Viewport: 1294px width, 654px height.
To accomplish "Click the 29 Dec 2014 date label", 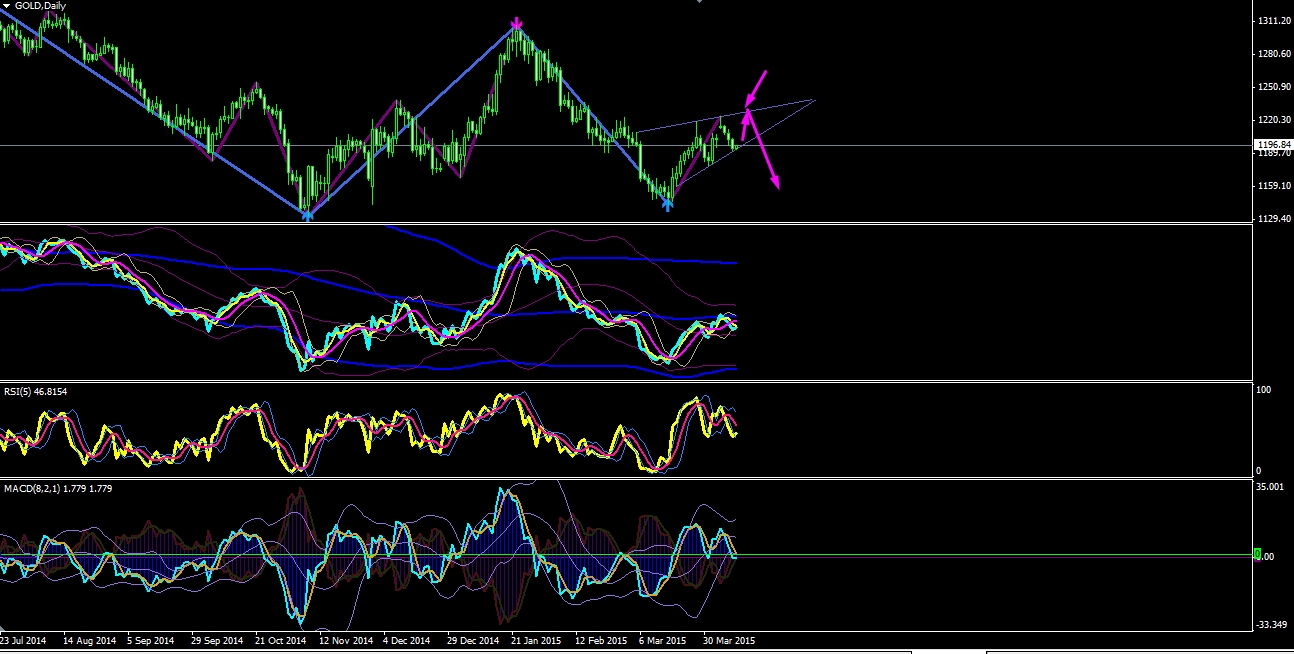I will click(x=474, y=640).
